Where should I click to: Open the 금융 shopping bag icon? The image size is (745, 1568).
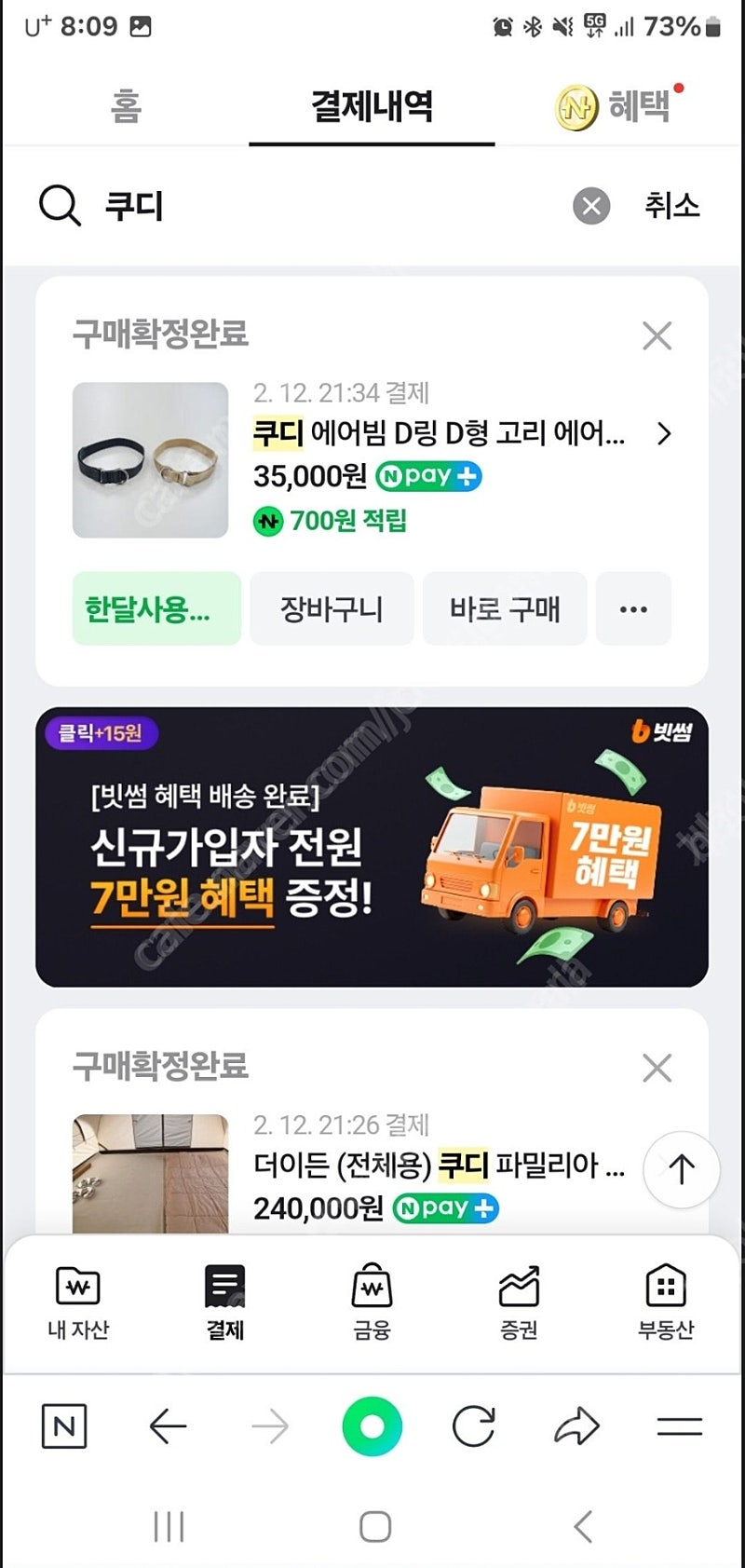372,1287
